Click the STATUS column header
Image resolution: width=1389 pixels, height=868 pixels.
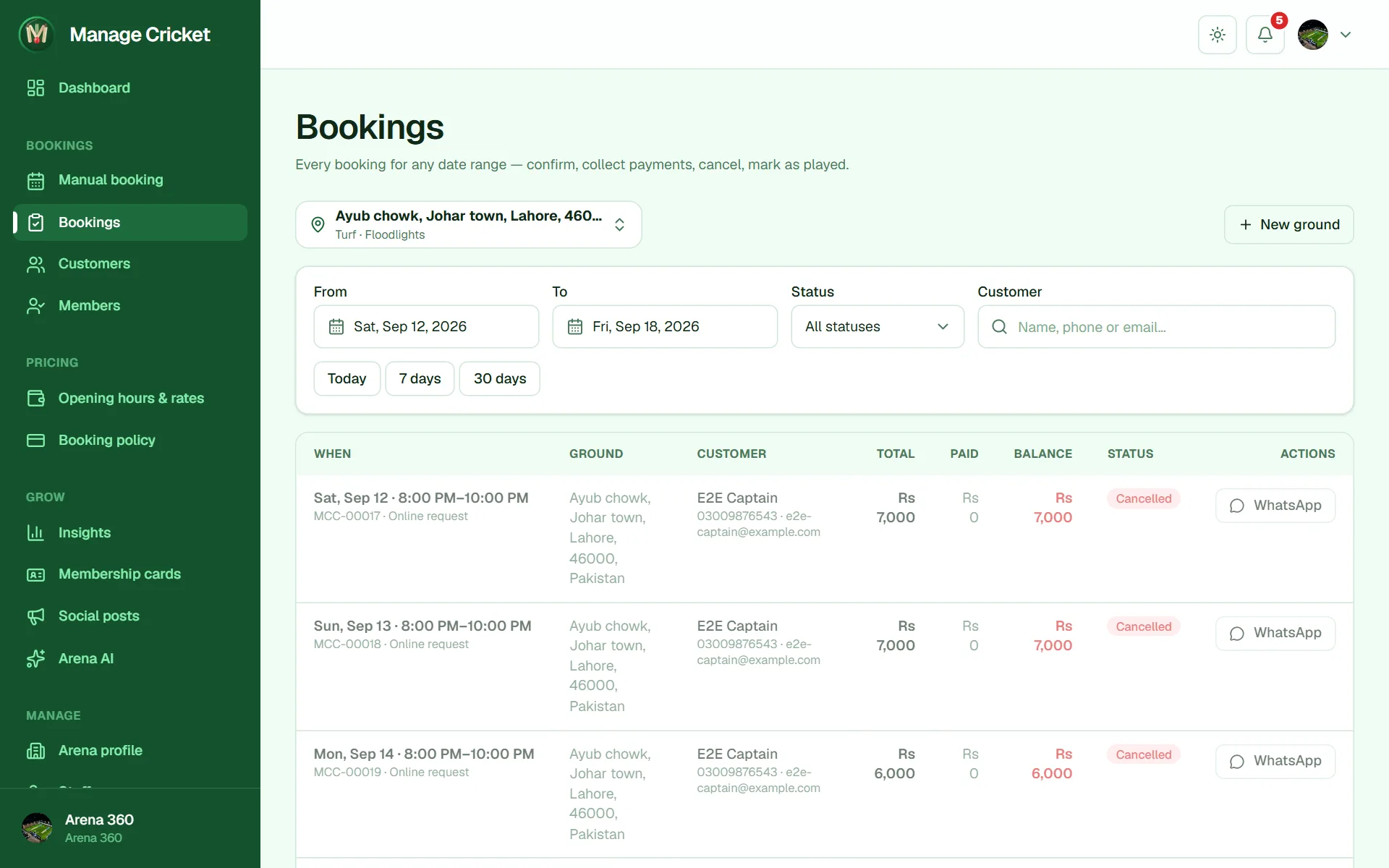pyautogui.click(x=1131, y=454)
